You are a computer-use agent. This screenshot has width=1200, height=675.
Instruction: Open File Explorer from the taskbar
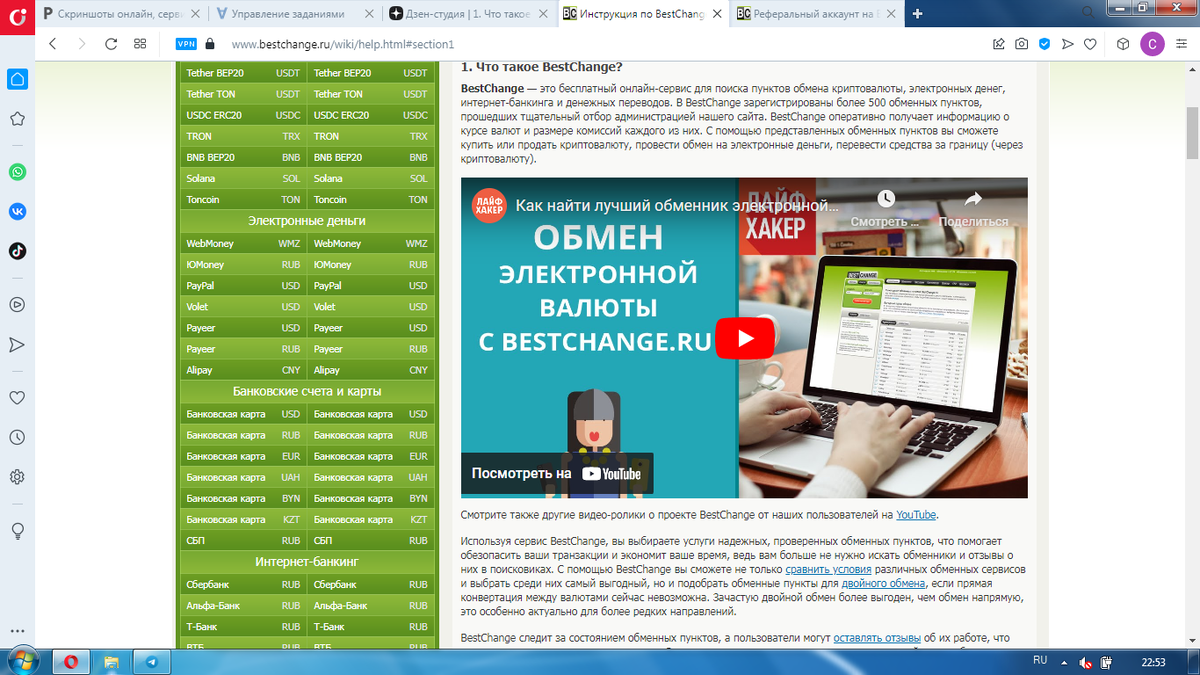coord(111,662)
